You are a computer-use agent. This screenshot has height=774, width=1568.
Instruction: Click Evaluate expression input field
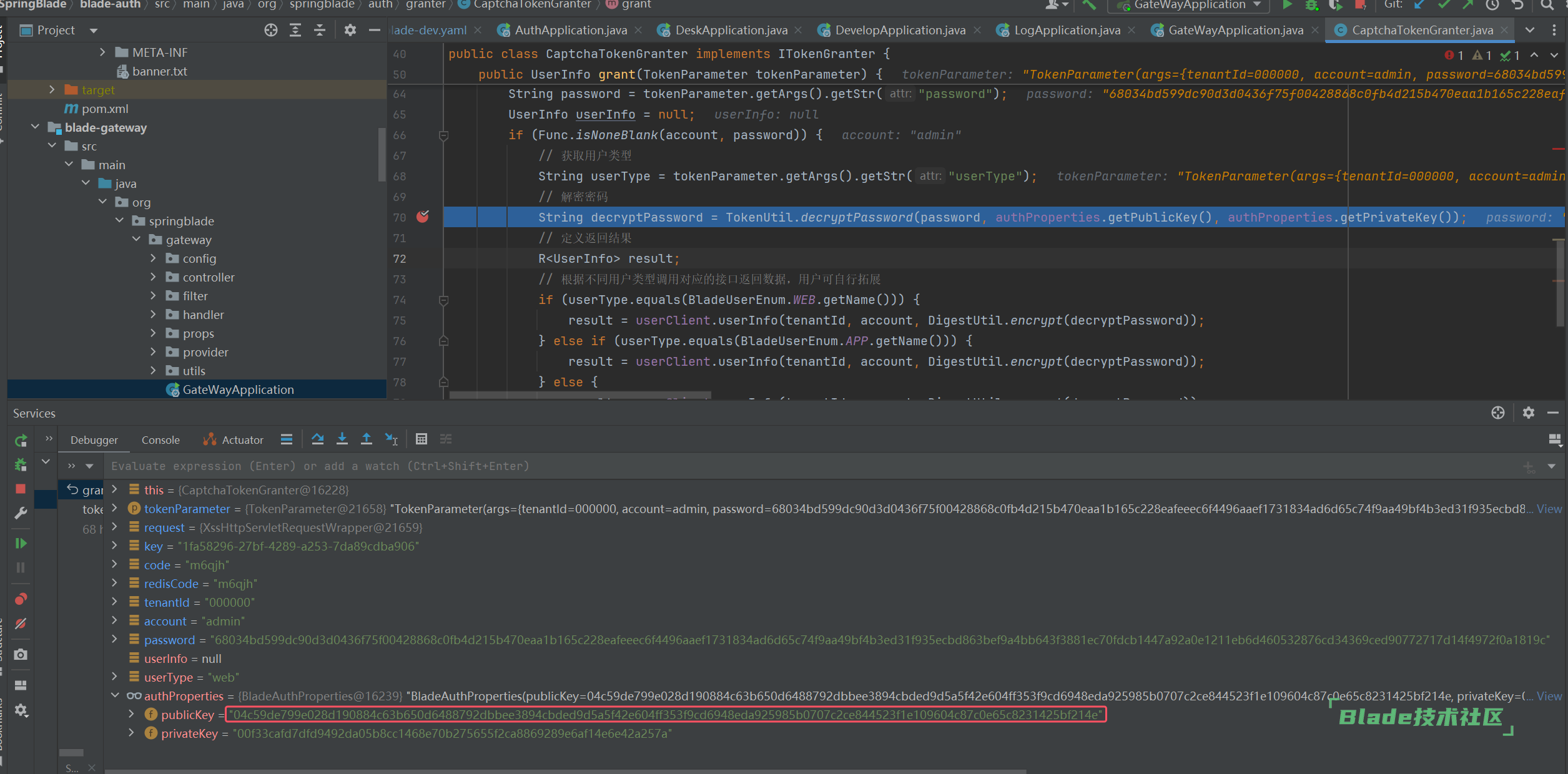(812, 466)
